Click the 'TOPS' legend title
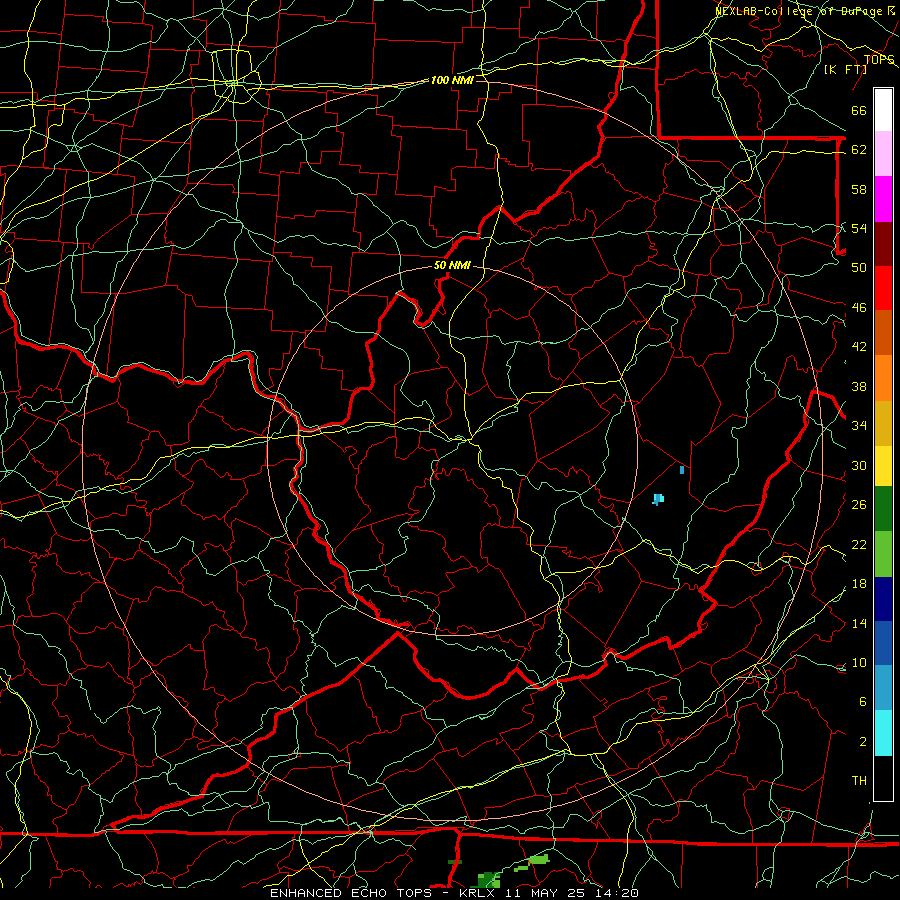 tap(879, 60)
